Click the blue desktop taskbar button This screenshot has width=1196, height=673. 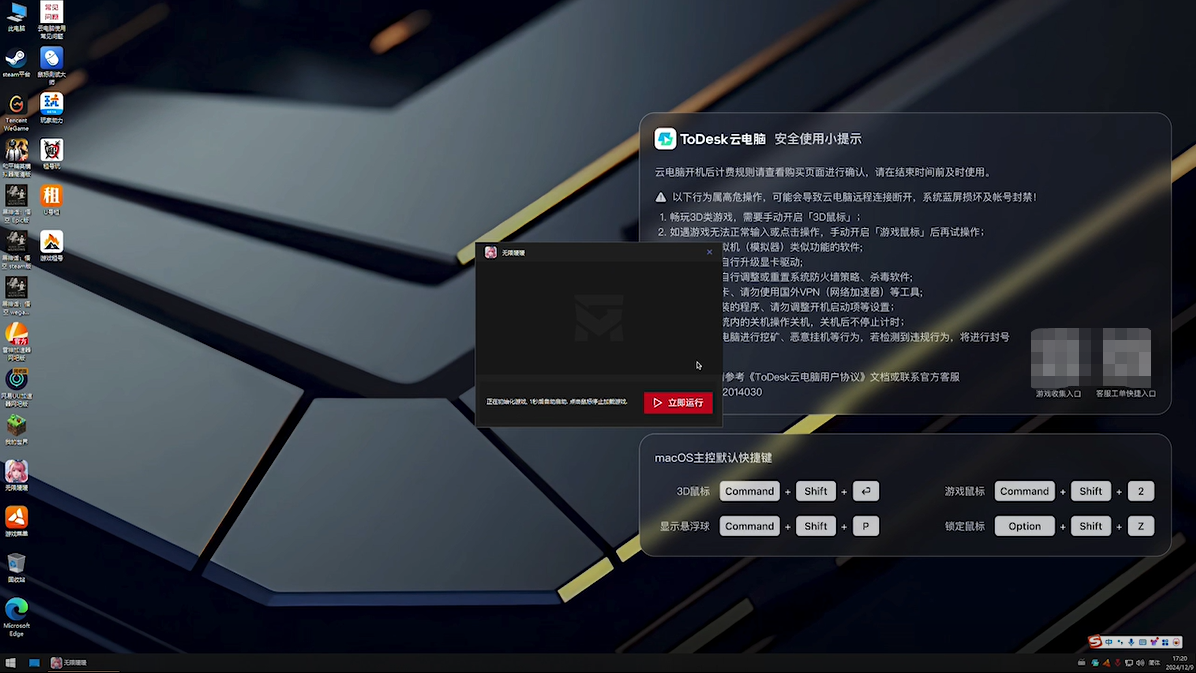pyautogui.click(x=34, y=662)
